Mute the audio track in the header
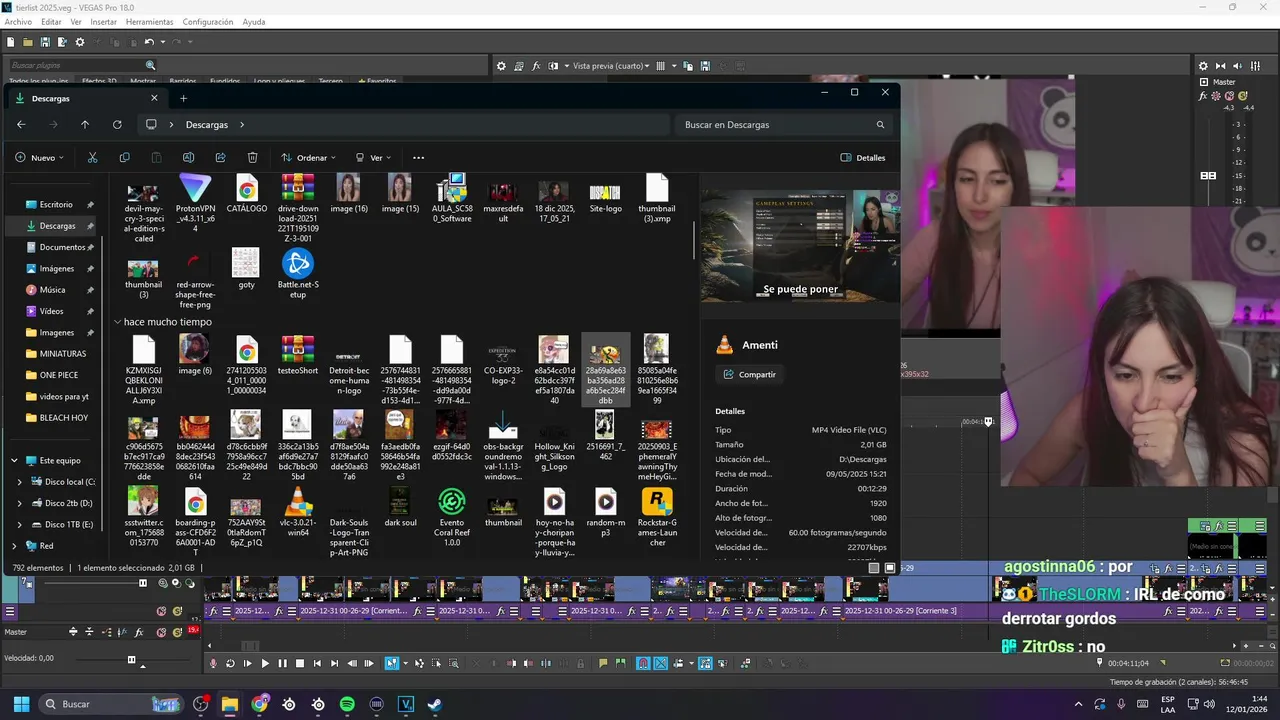The height and width of the screenshot is (720, 1280). click(161, 611)
